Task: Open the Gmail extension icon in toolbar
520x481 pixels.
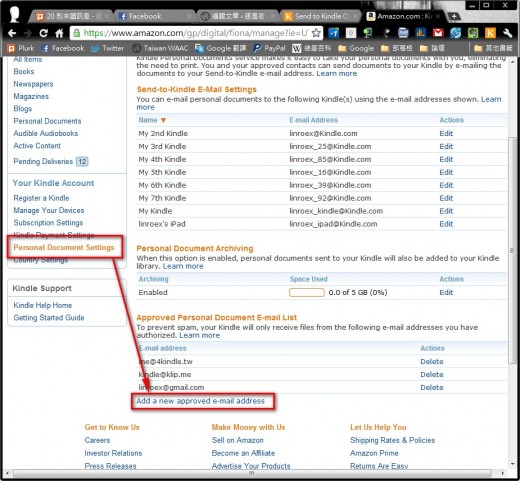Action: [x=438, y=33]
